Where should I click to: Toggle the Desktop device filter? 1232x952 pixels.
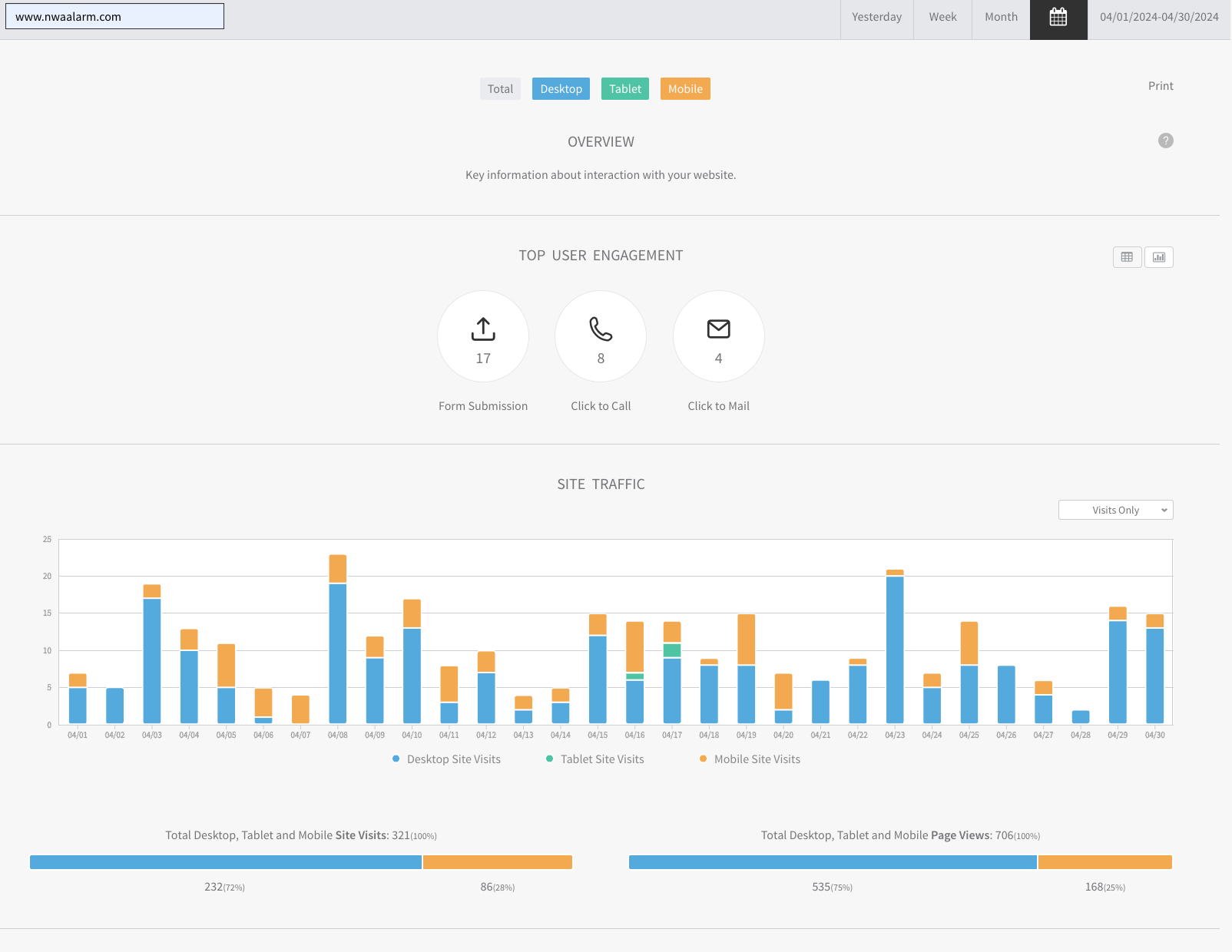pos(561,89)
